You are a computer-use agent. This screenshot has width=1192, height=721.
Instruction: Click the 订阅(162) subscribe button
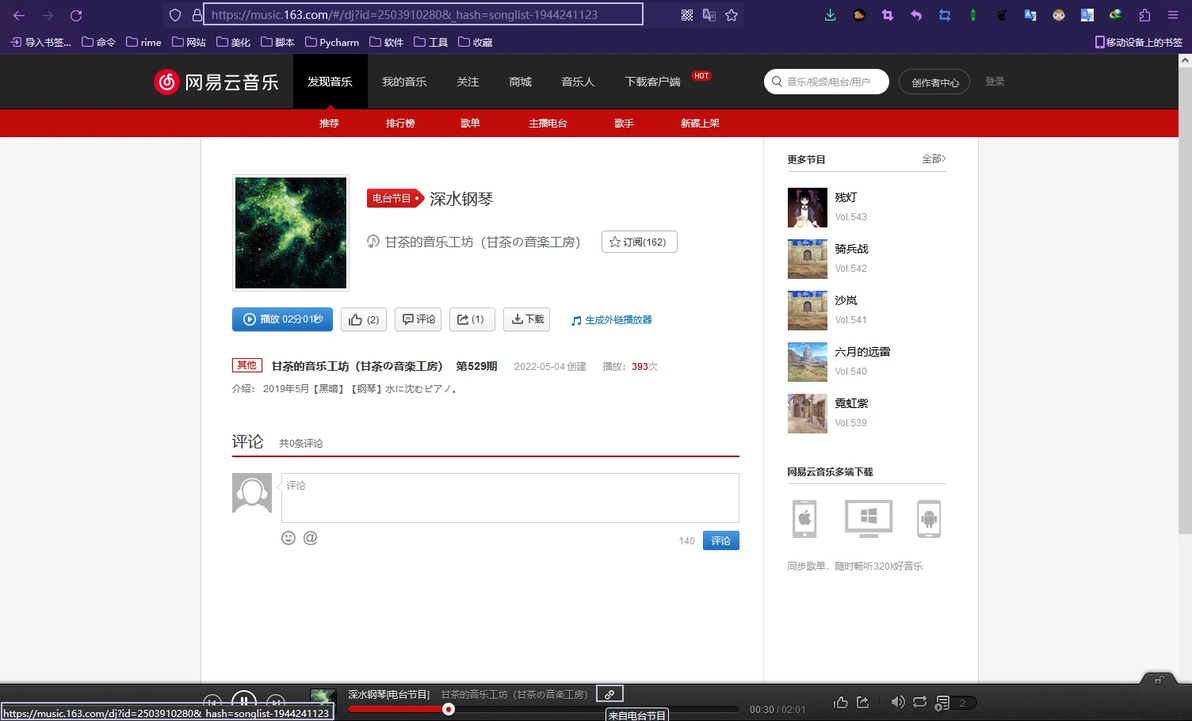click(x=639, y=242)
